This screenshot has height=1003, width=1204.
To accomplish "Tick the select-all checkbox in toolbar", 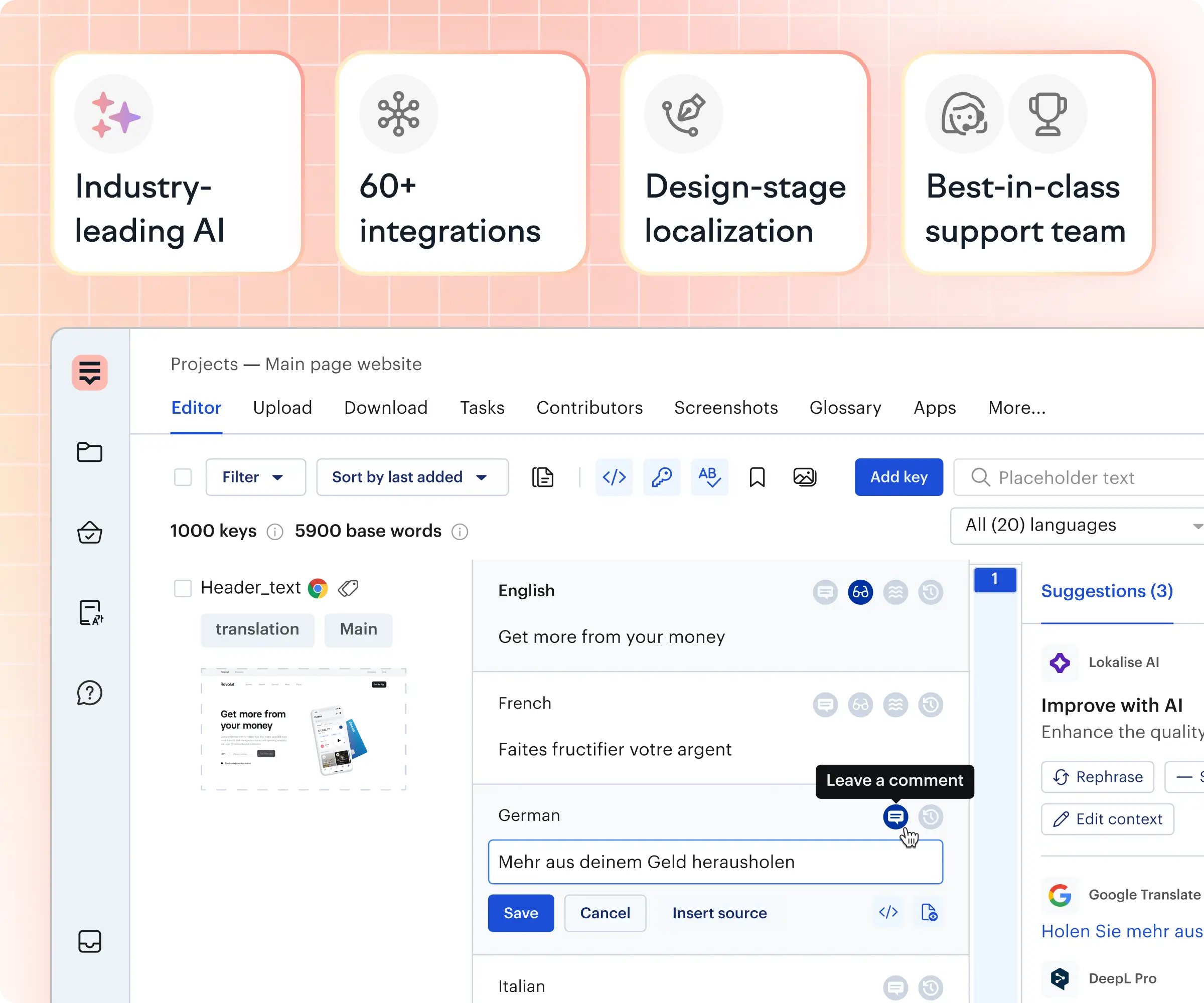I will 183,477.
